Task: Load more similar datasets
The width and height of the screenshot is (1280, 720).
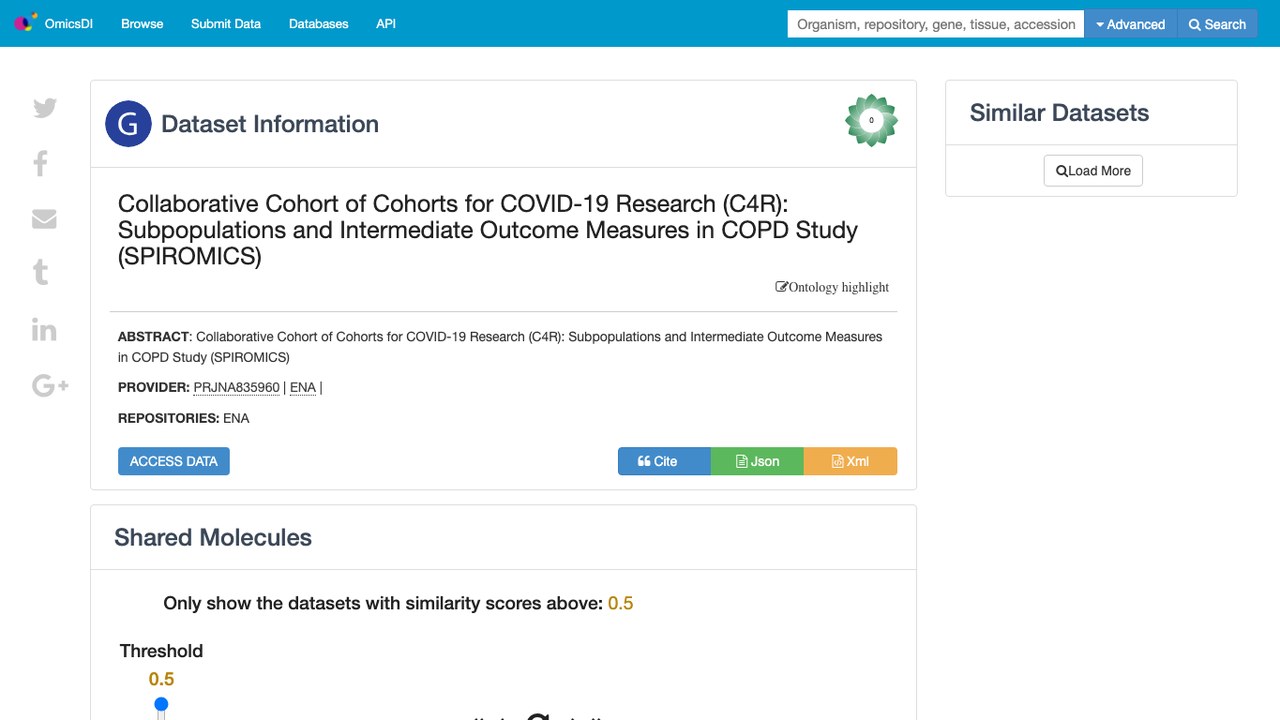Action: 1093,171
